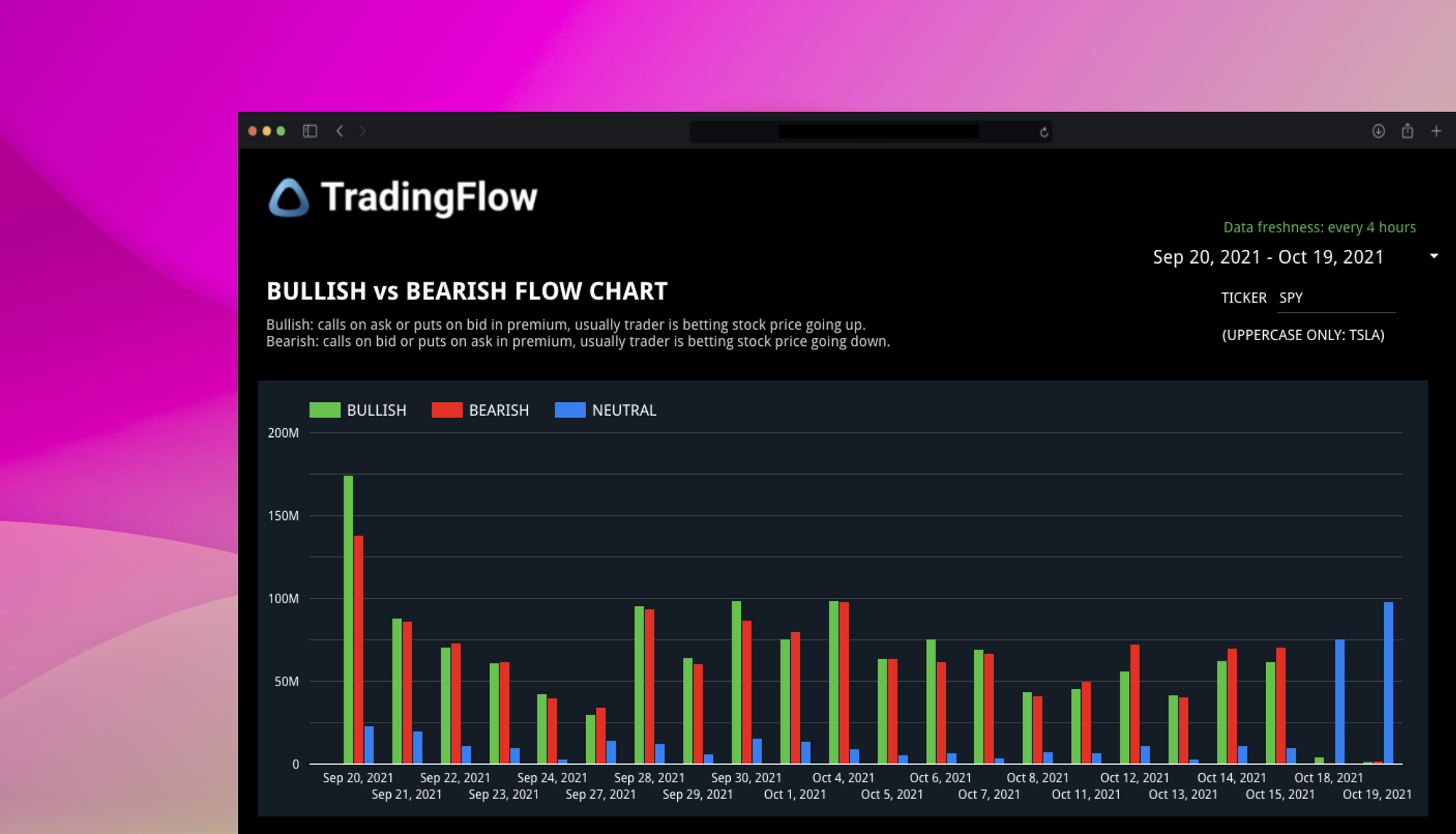
Task: Click the browser address bar
Action: pyautogui.click(x=871, y=132)
